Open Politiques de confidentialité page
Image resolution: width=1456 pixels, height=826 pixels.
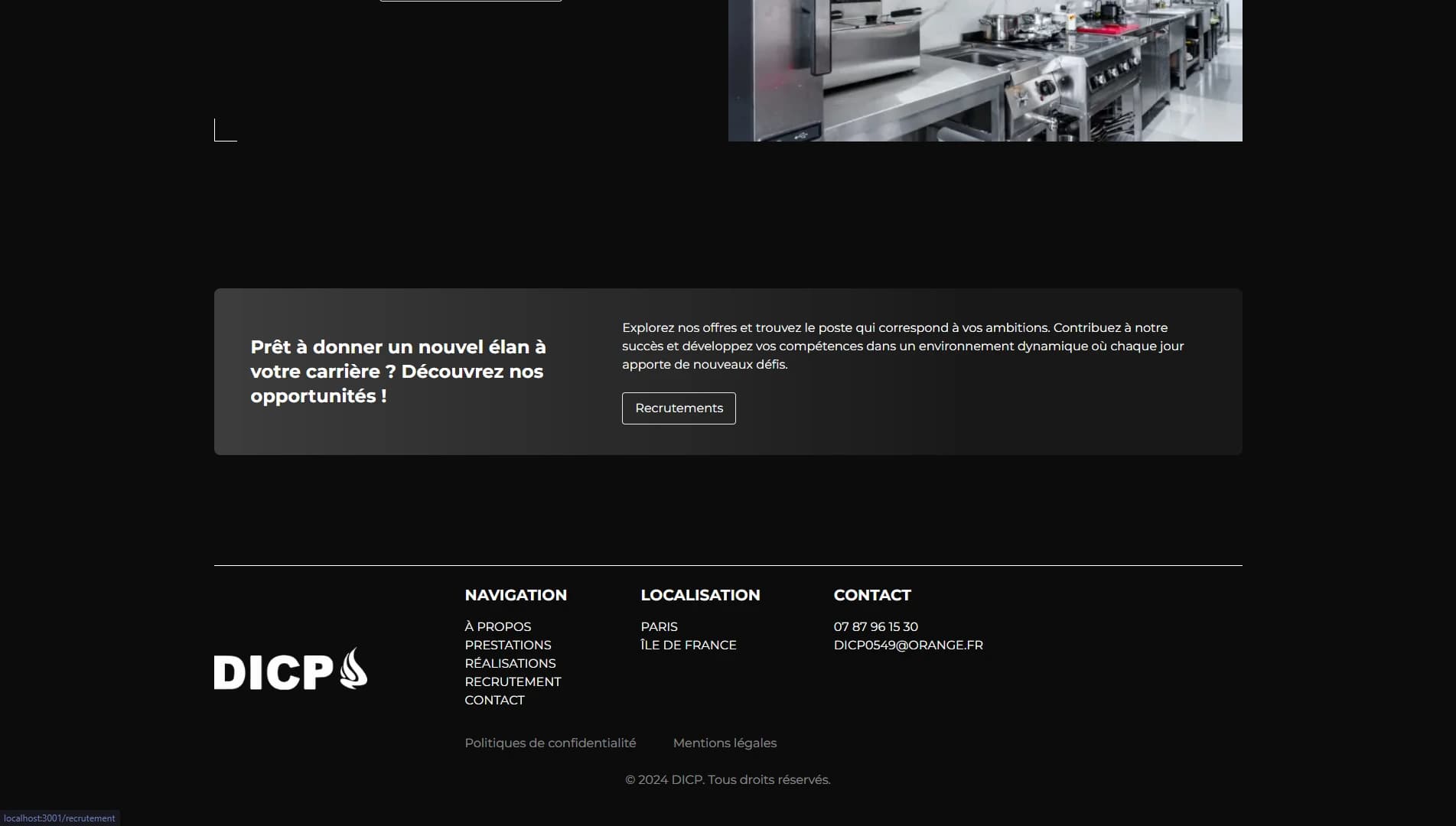550,743
